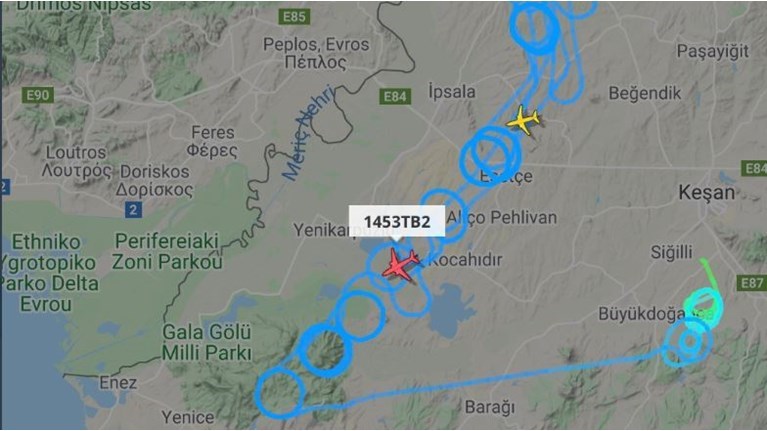Click the E84 road shield near İpsala

[x=395, y=97]
